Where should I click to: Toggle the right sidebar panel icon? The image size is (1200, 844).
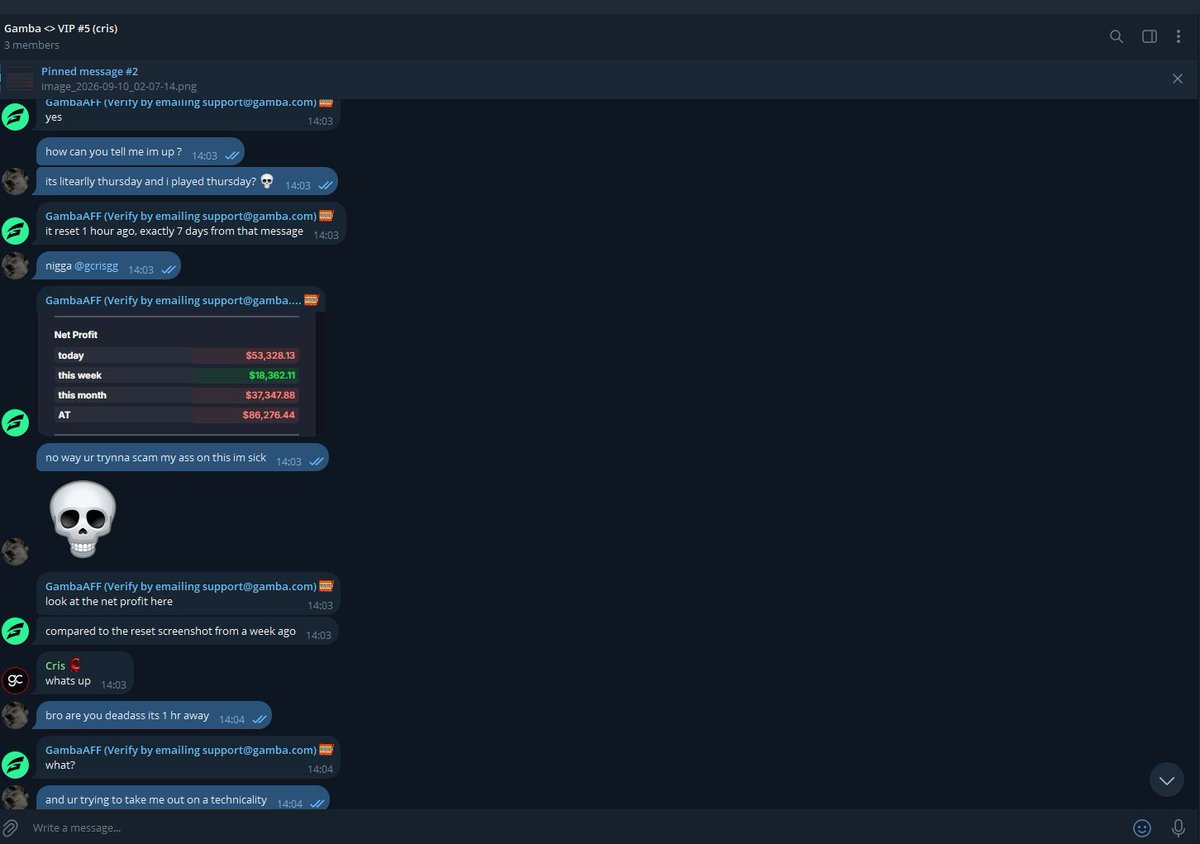pyautogui.click(x=1150, y=36)
